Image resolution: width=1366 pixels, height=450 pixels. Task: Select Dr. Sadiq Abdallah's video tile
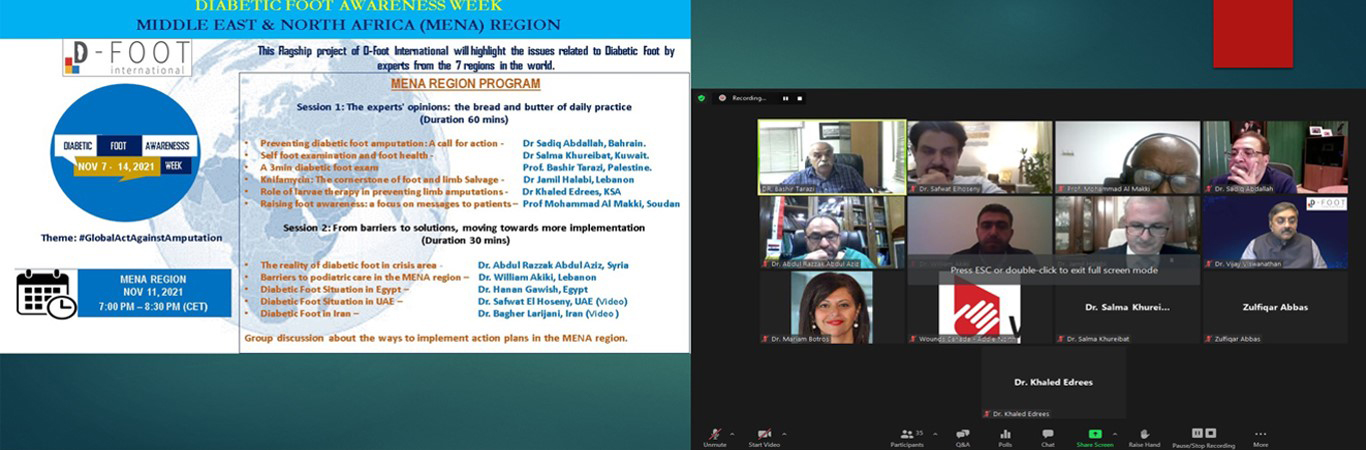pyautogui.click(x=1275, y=157)
